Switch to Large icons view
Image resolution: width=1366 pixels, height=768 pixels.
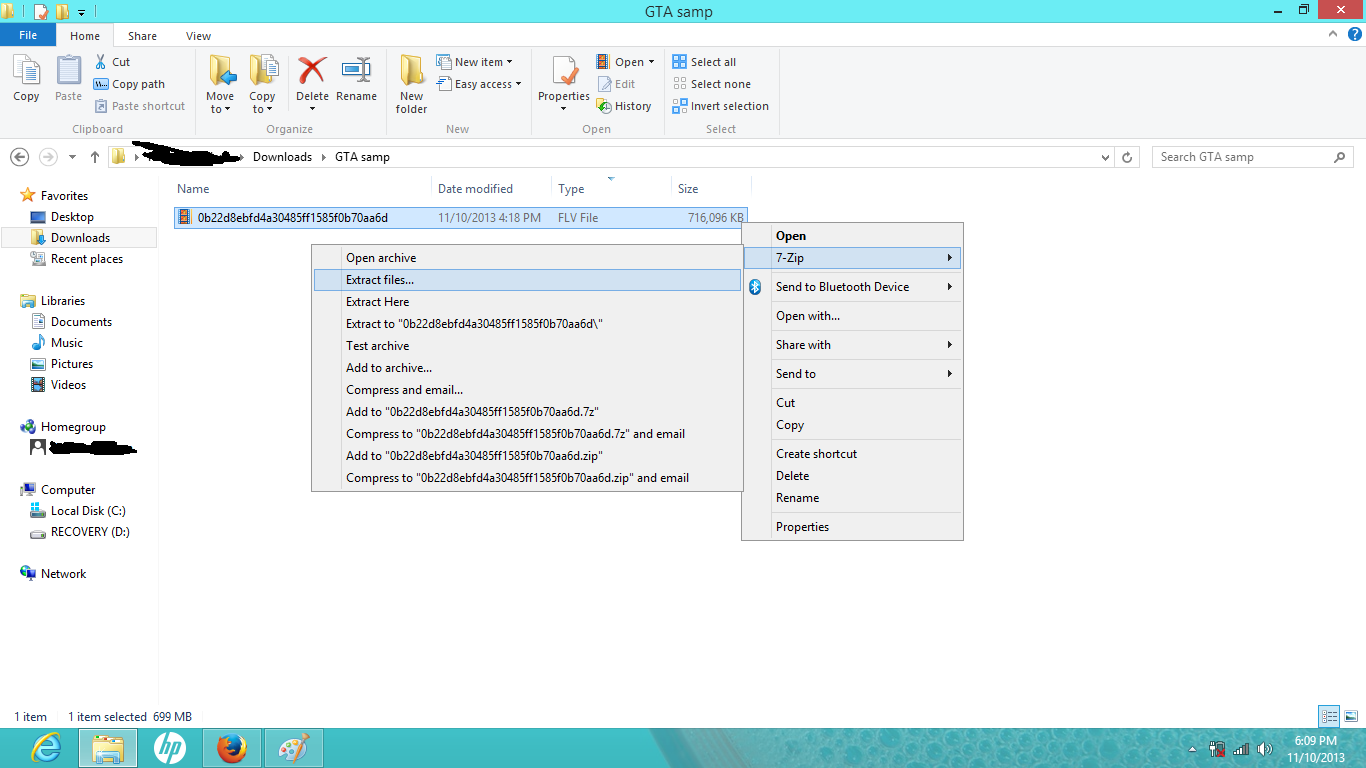tap(1350, 716)
